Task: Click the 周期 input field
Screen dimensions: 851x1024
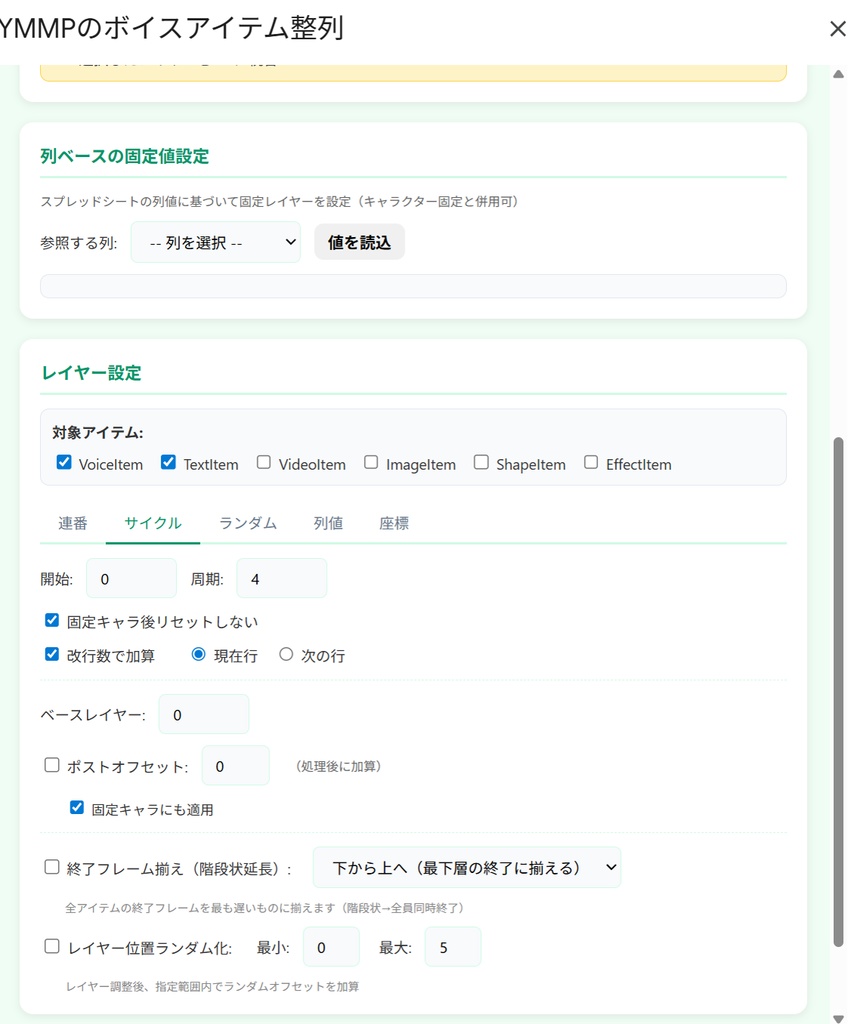Action: pos(281,577)
